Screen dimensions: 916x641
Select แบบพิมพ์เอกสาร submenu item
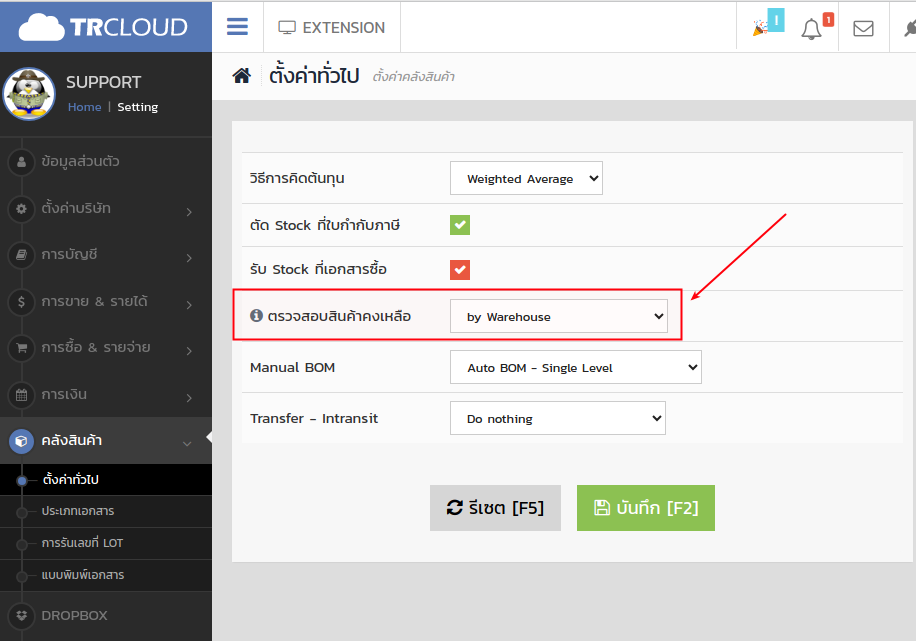[x=82, y=575]
